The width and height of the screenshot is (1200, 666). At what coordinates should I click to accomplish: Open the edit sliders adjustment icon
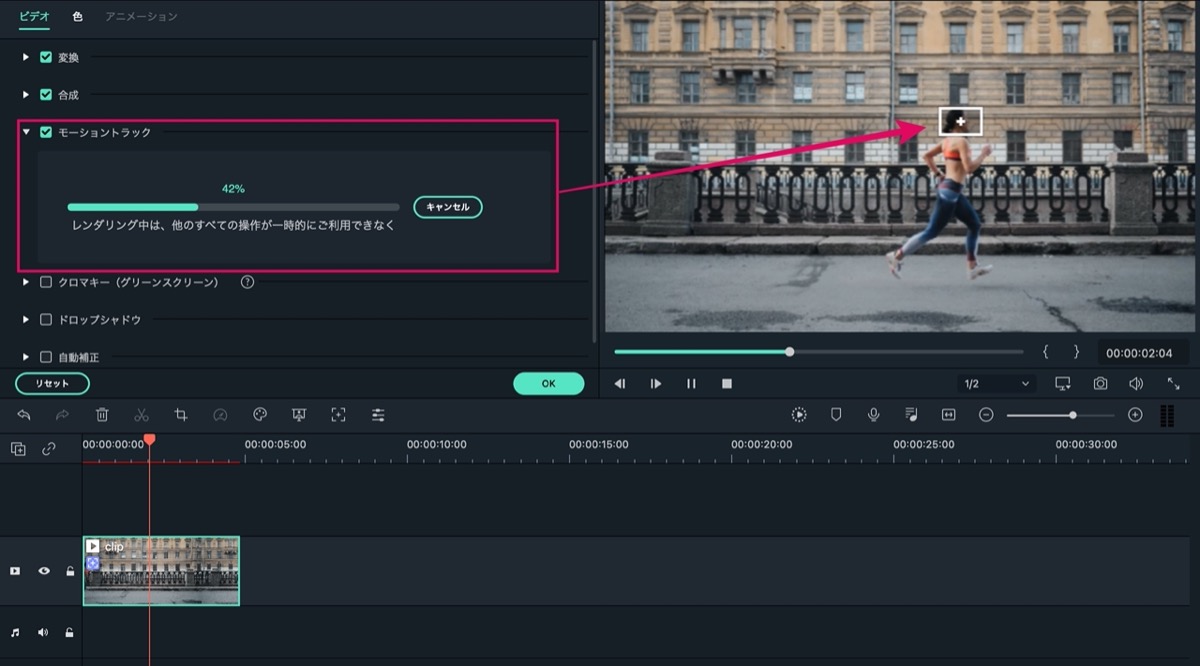click(x=378, y=415)
